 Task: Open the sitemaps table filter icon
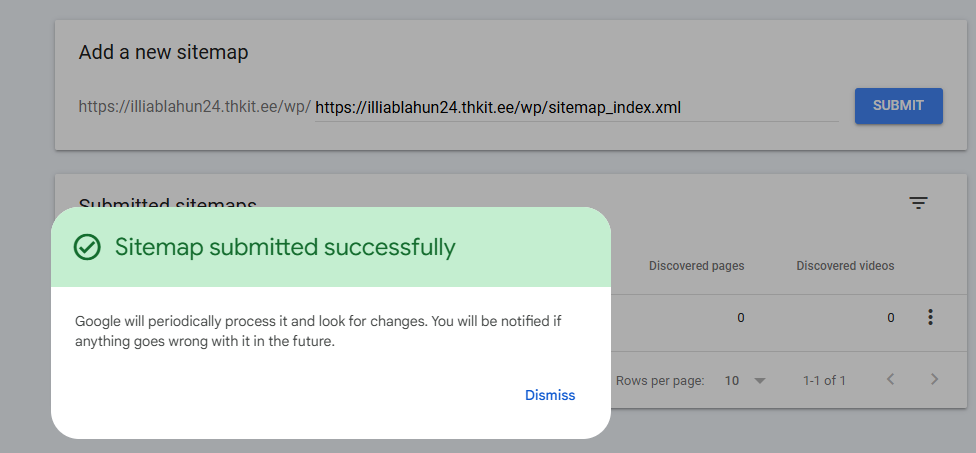(918, 203)
